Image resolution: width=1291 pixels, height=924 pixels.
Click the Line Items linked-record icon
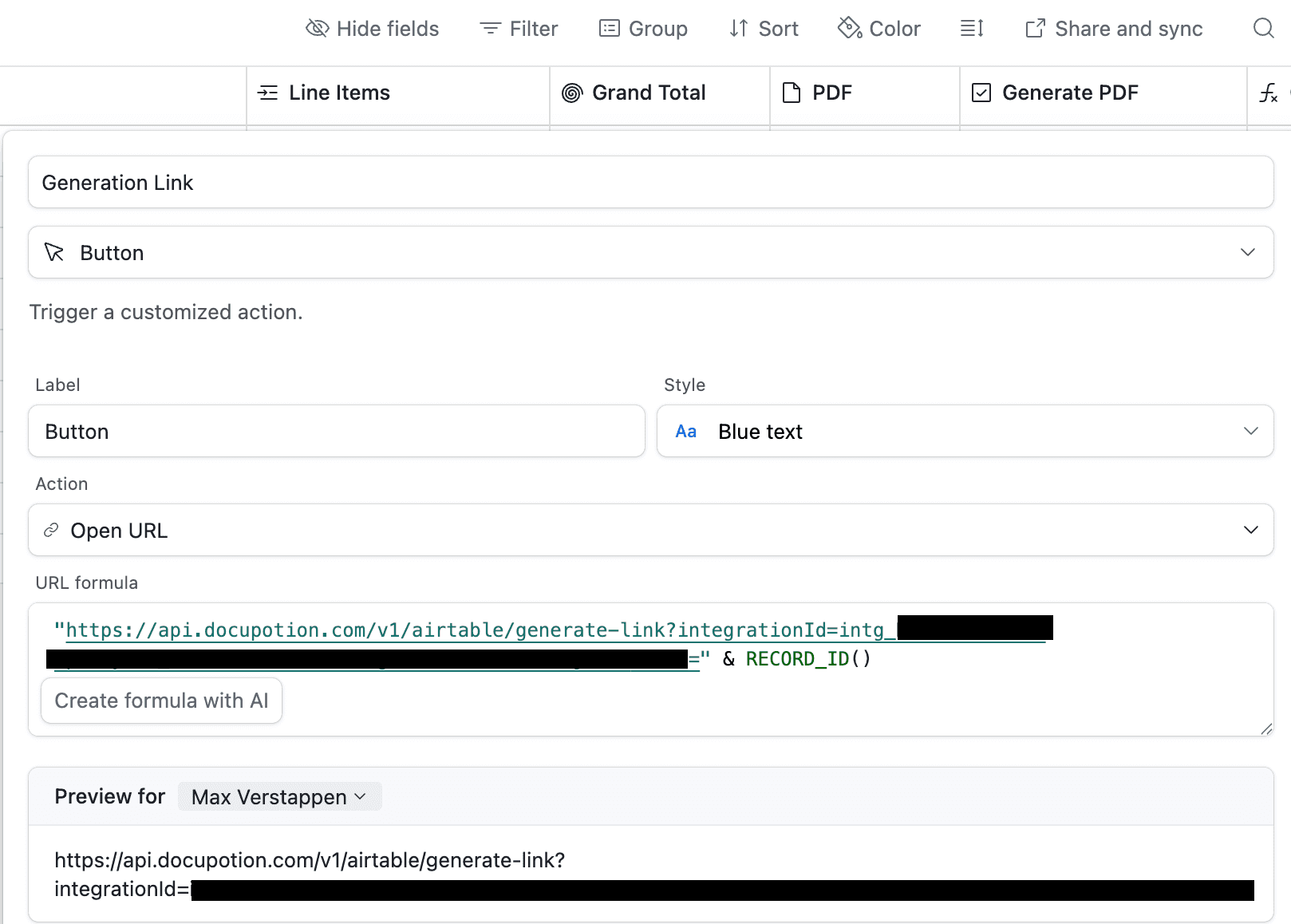point(268,93)
